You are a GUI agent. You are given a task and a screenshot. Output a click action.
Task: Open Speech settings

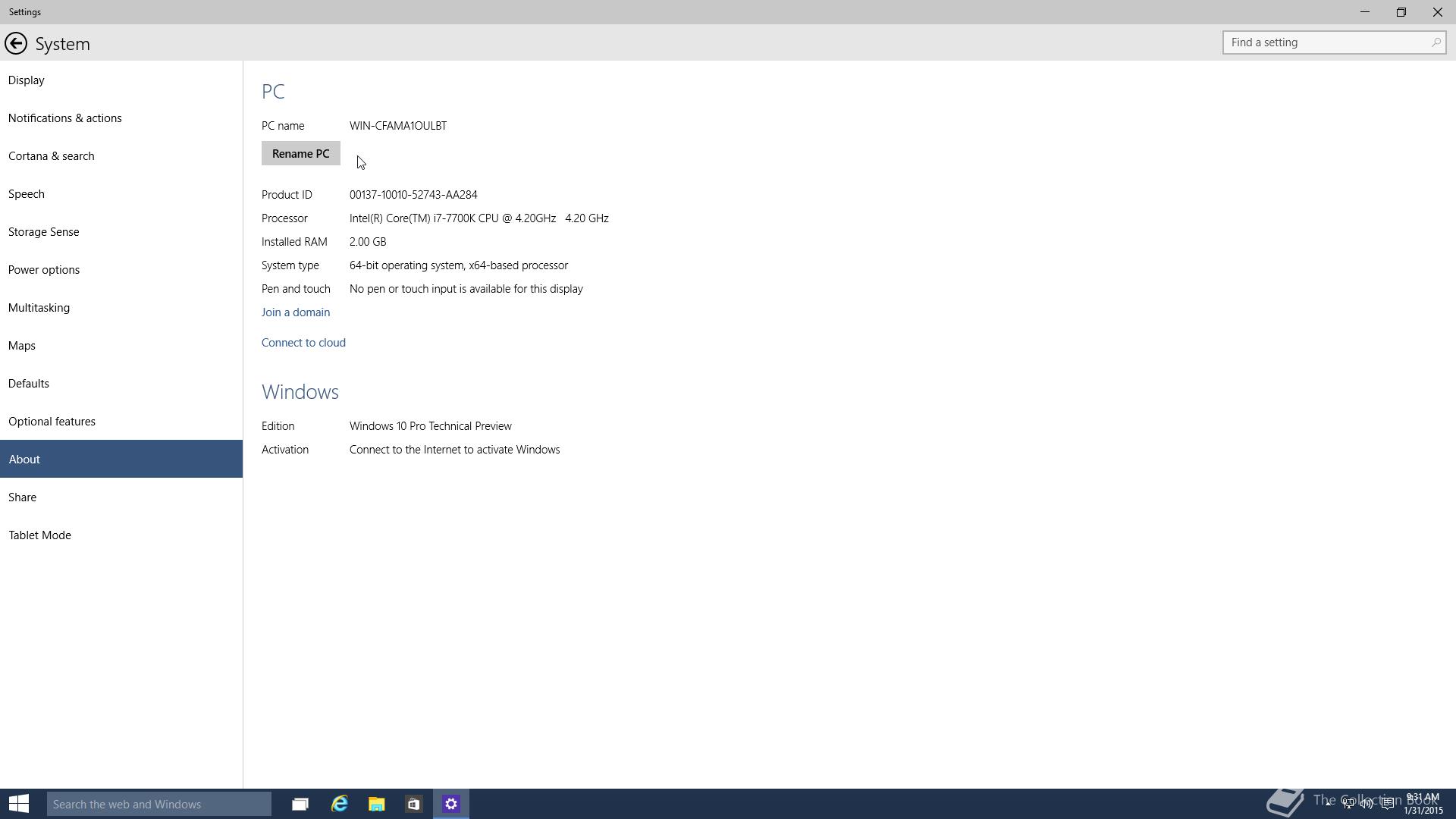121,194
